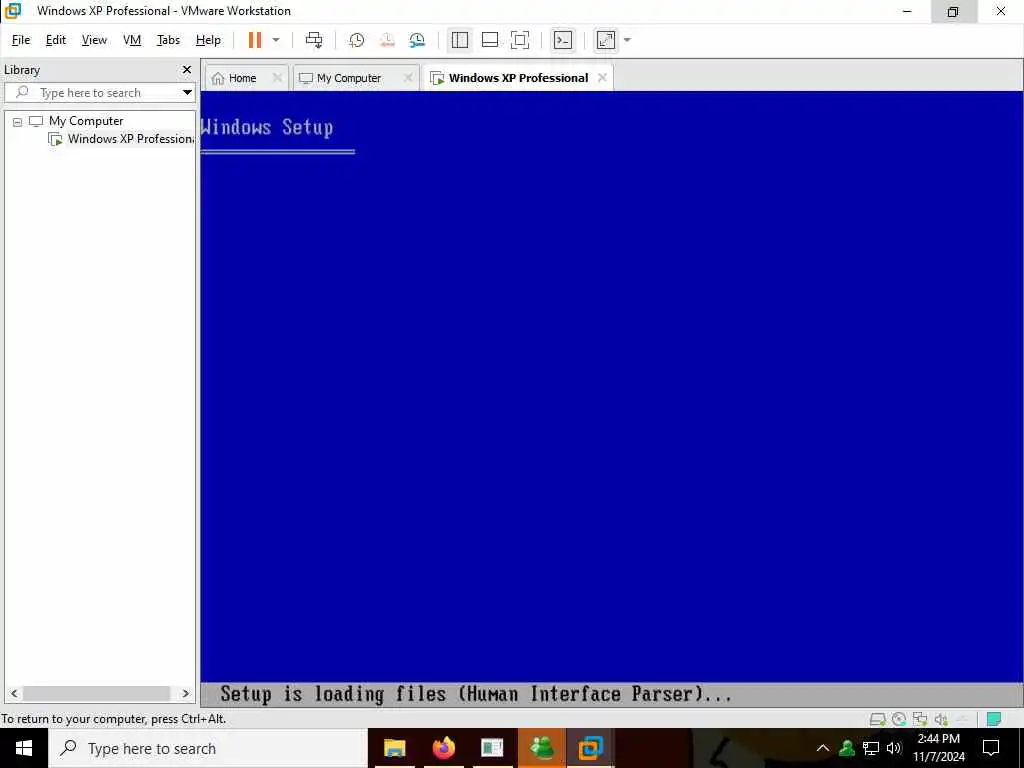
Task: Expand the power options dropdown arrow
Action: [276, 40]
